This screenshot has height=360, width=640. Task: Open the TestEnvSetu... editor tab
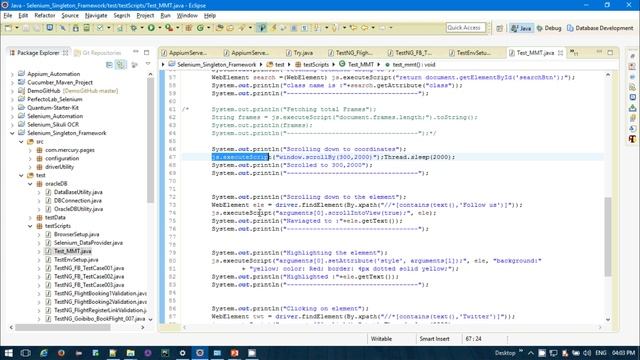pos(470,53)
